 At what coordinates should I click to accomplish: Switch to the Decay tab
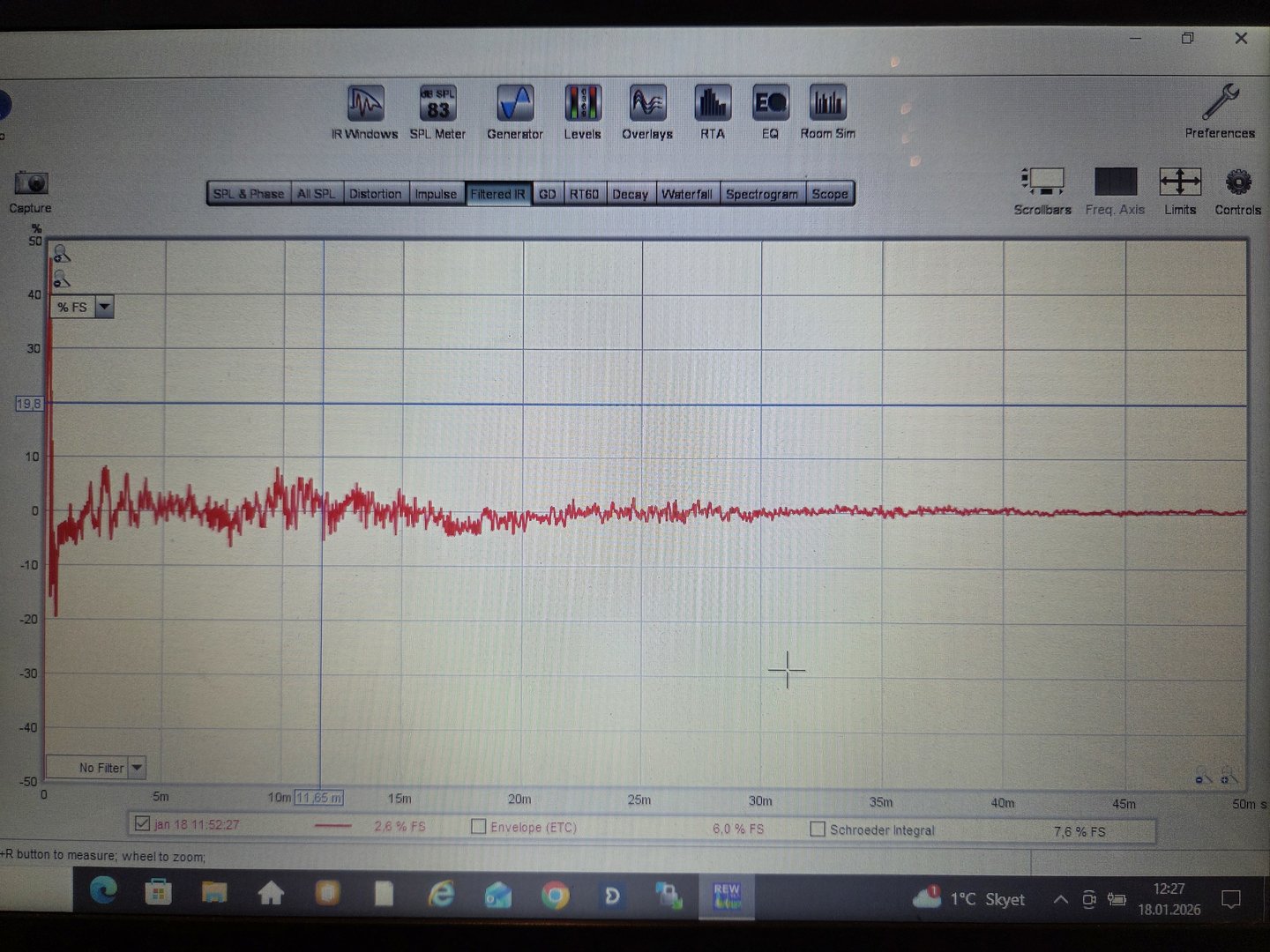click(x=631, y=194)
